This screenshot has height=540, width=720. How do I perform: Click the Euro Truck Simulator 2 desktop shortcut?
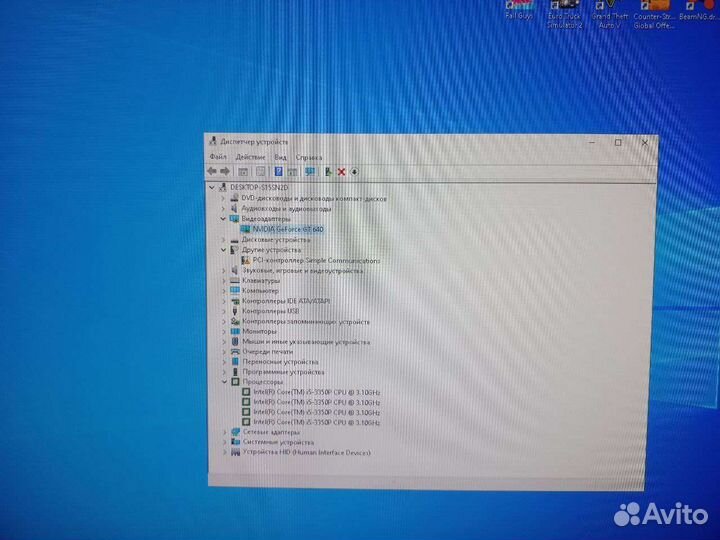(x=565, y=15)
